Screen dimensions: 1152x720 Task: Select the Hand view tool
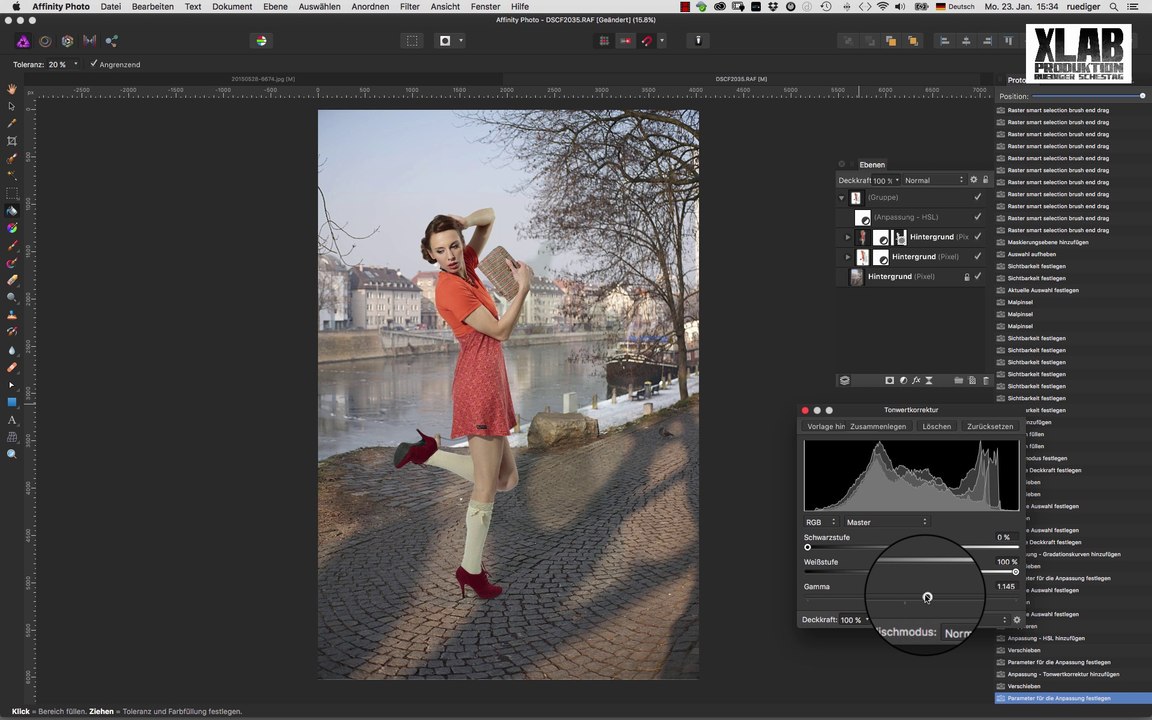click(x=12, y=89)
